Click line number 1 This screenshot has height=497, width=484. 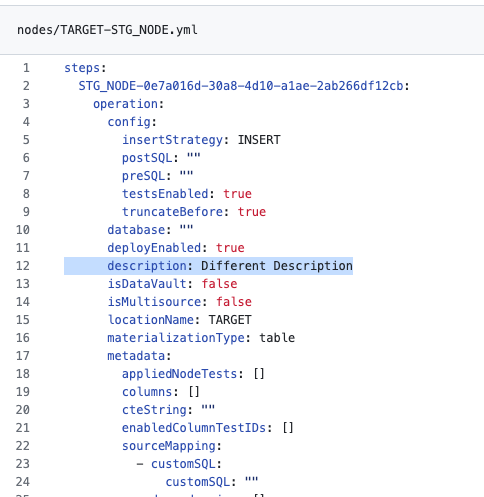coord(26,68)
